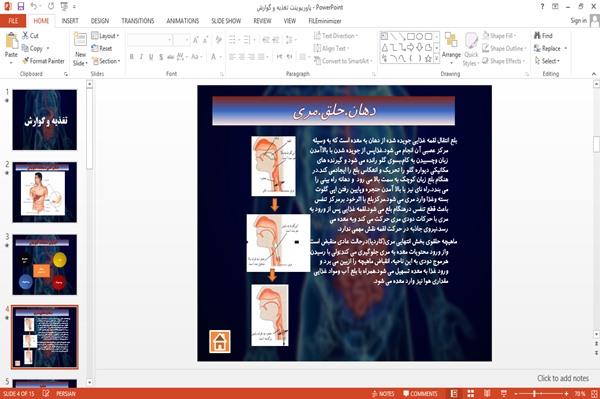600x399 pixels.
Task: Undo the last action
Action: pyautogui.click(x=34, y=7)
